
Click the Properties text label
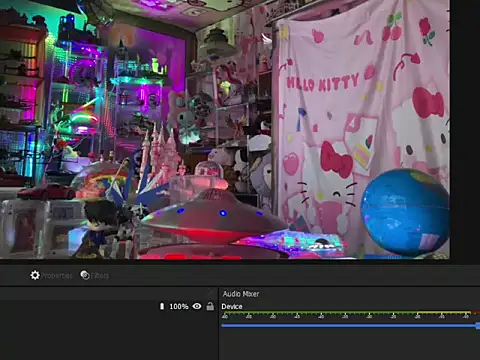(x=56, y=276)
